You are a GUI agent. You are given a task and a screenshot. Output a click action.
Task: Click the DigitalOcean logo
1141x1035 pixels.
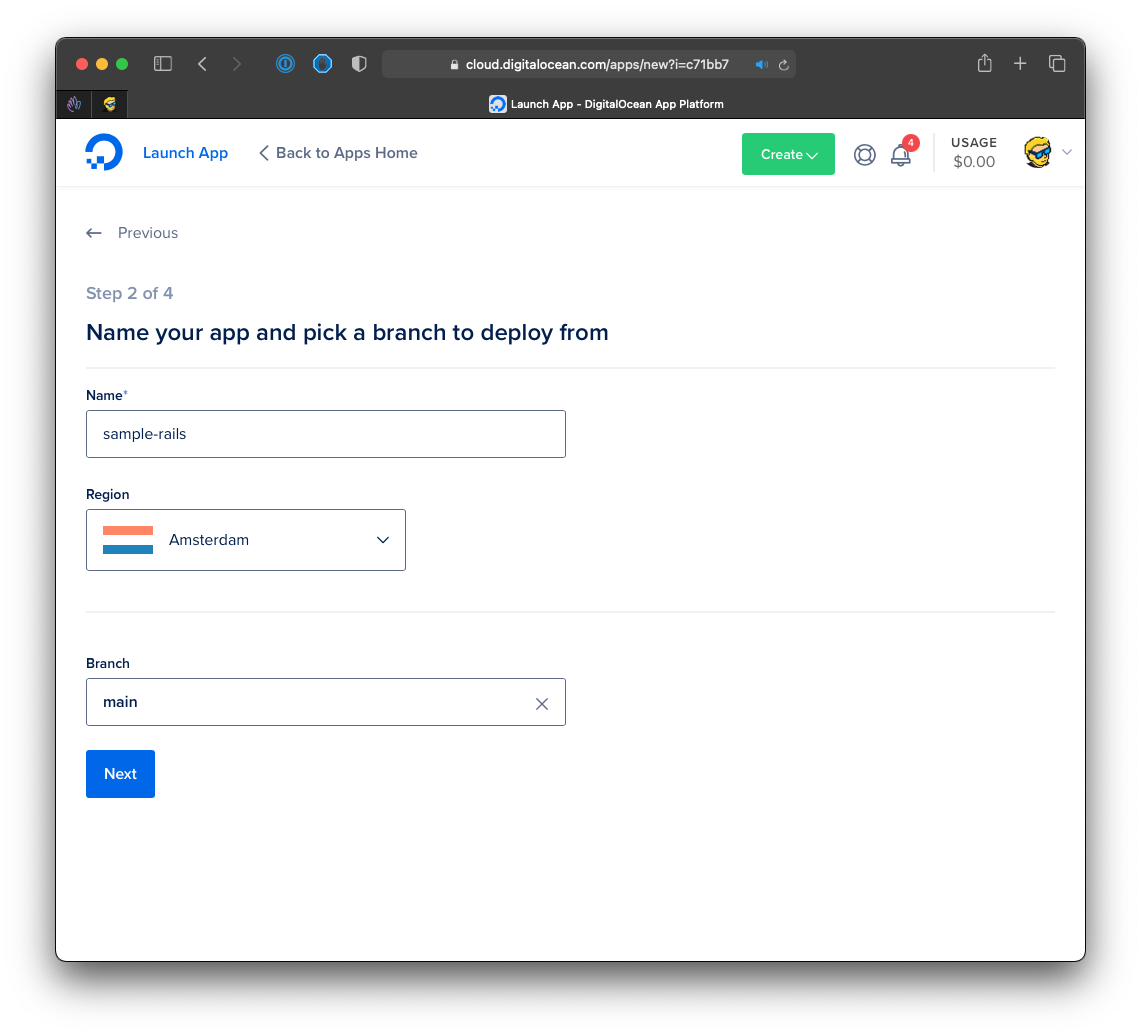click(104, 153)
